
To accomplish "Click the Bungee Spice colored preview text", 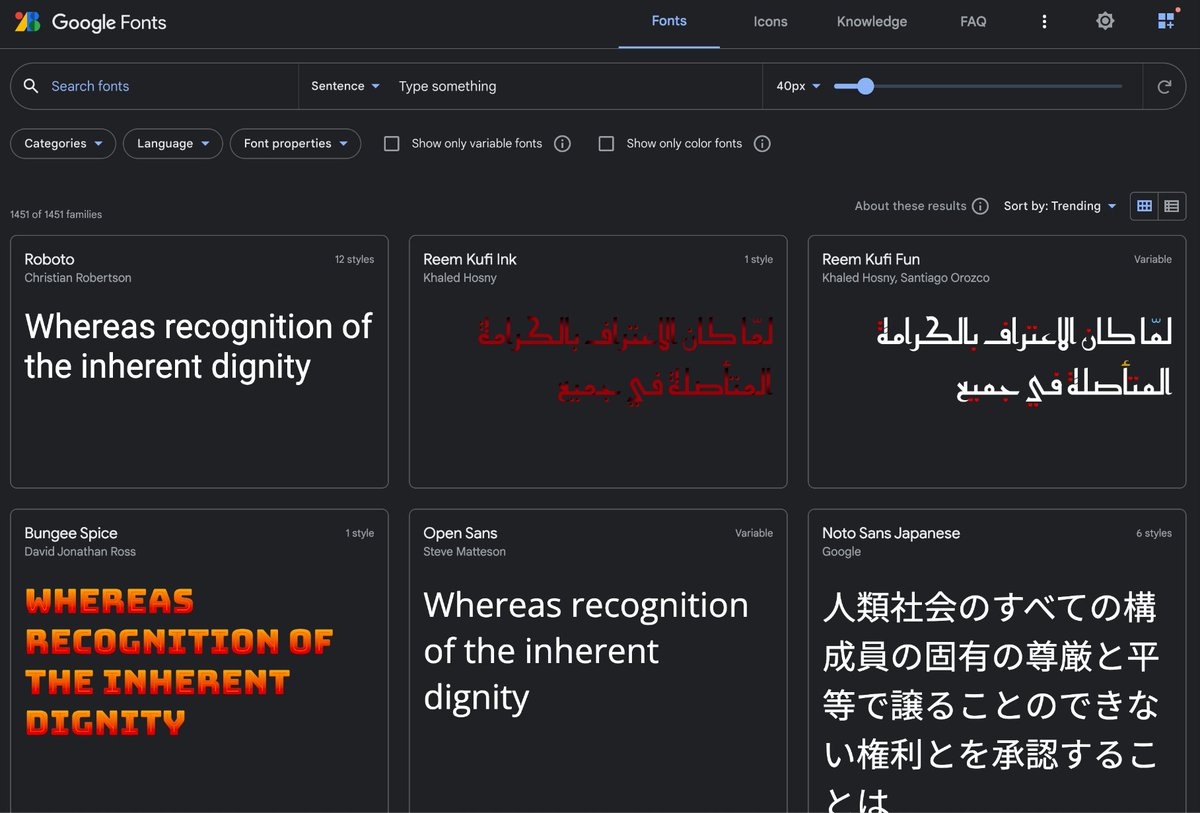I will (x=179, y=661).
